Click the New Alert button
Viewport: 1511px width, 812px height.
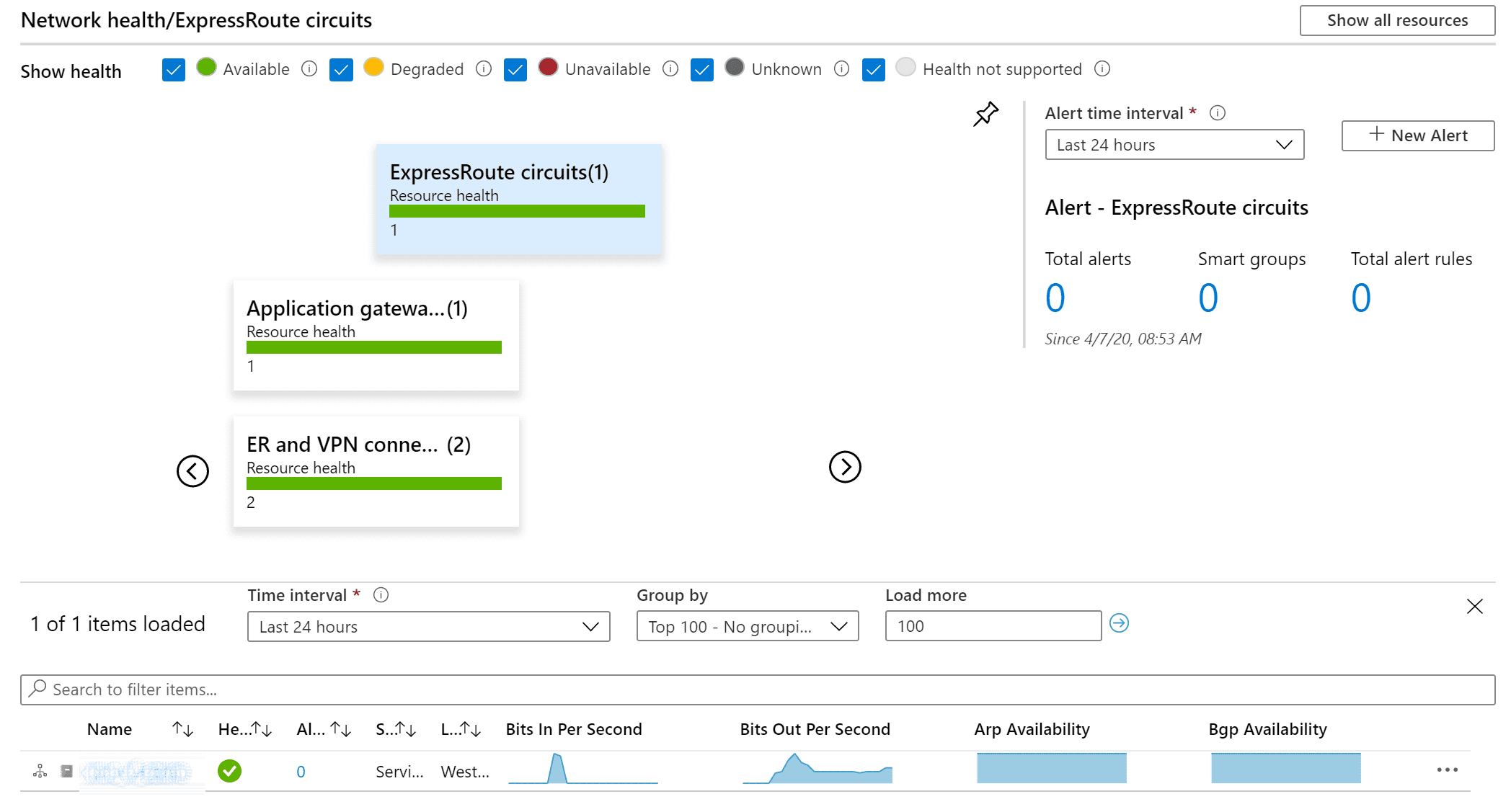pos(1418,135)
